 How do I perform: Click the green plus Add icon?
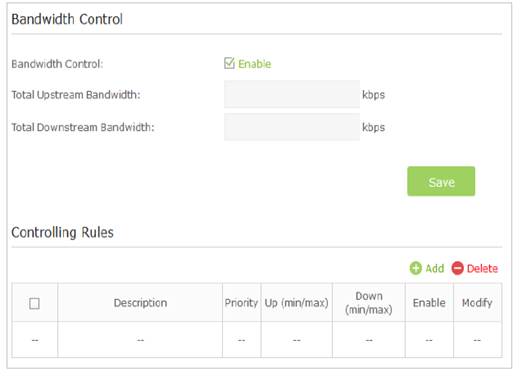(416, 268)
